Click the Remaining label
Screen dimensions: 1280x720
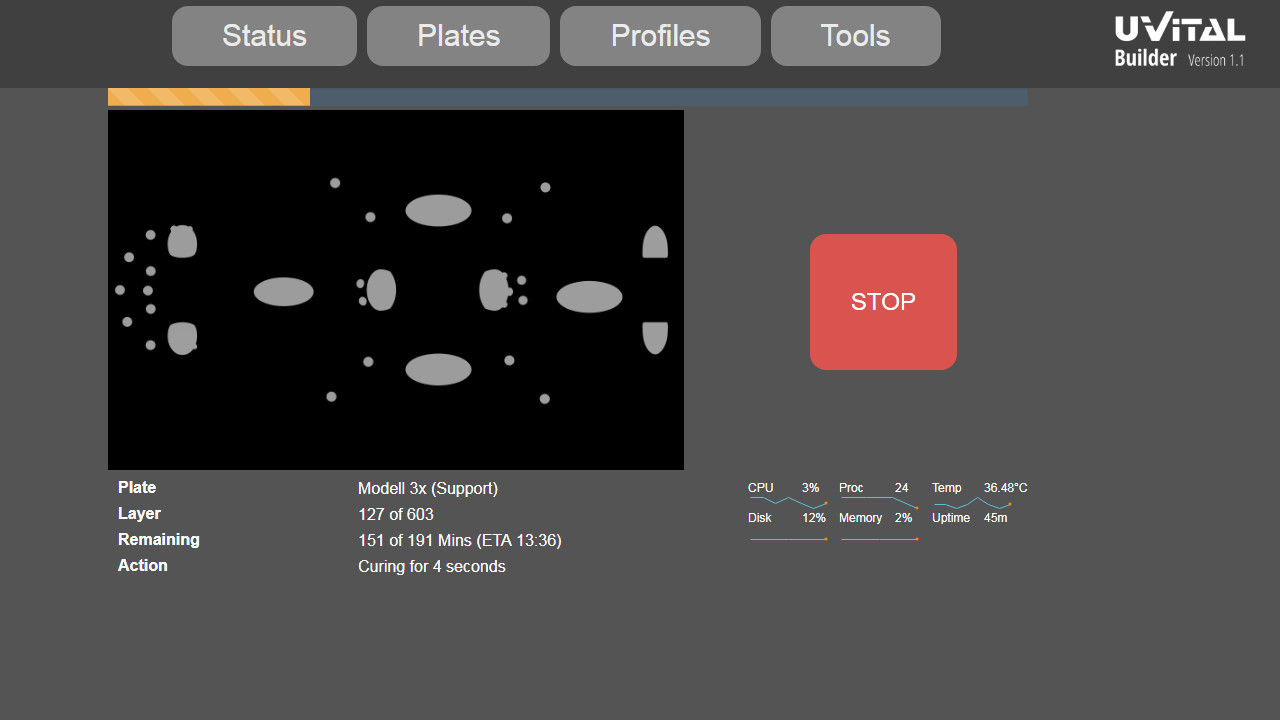click(x=159, y=539)
